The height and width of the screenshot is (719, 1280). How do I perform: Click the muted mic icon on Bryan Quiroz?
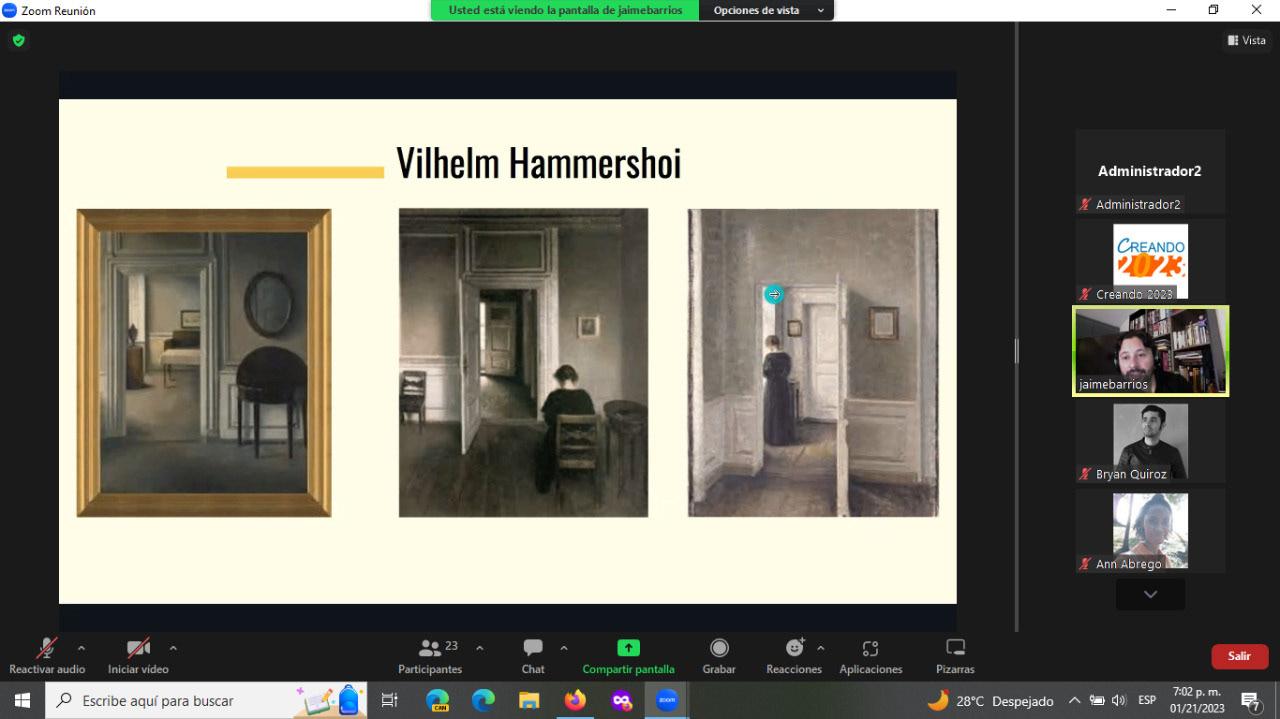pos(1085,474)
